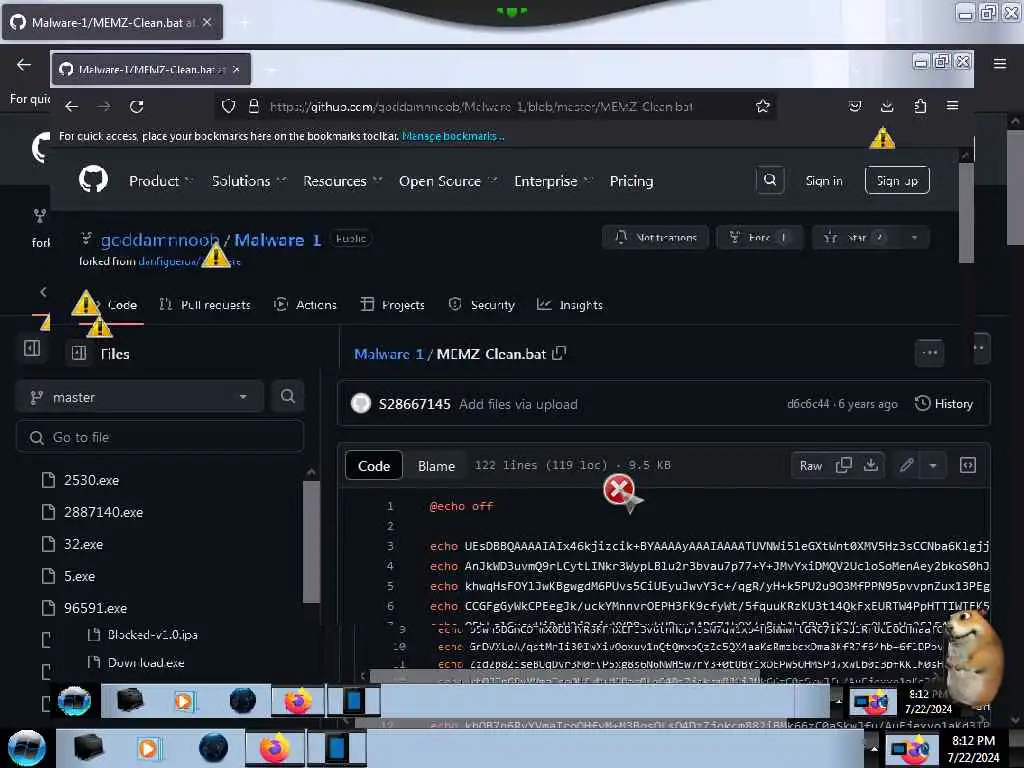This screenshot has width=1024, height=768.
Task: Open the Security tab
Action: point(482,304)
